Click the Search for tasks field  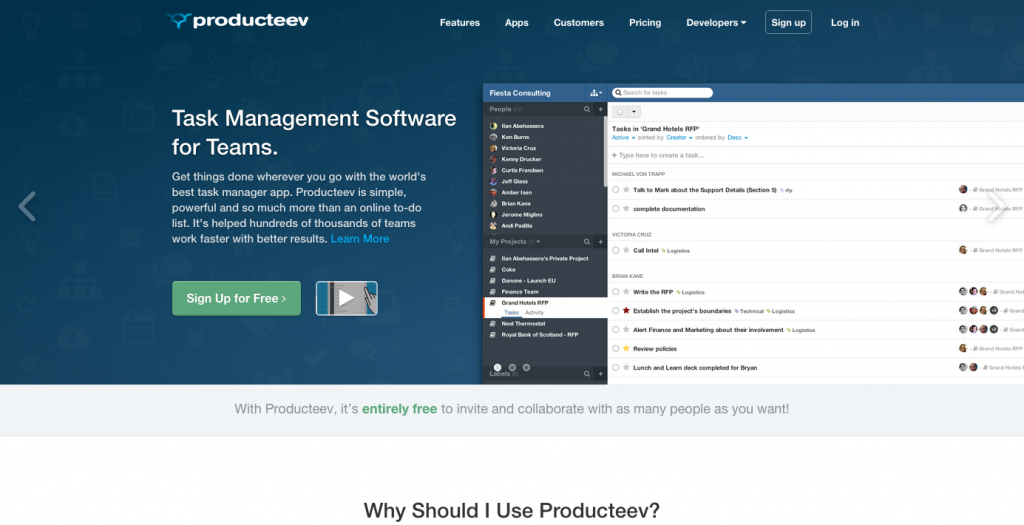point(662,93)
